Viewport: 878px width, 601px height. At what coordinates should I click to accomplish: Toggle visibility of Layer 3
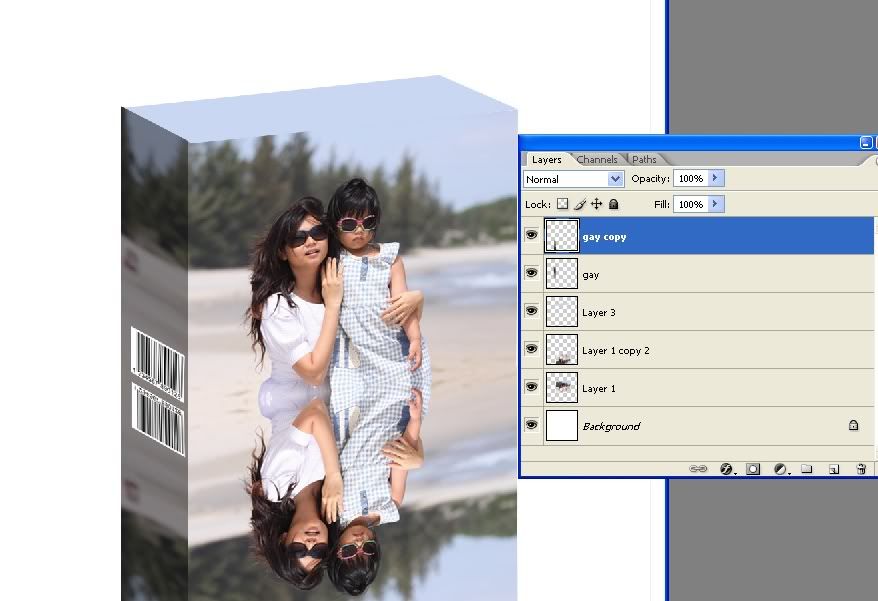pos(531,312)
